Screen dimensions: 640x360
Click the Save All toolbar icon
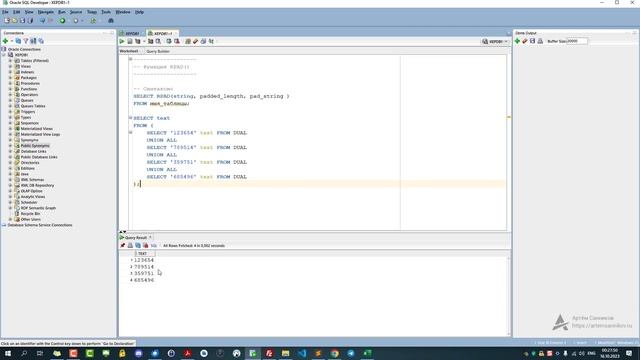[x=30, y=20]
